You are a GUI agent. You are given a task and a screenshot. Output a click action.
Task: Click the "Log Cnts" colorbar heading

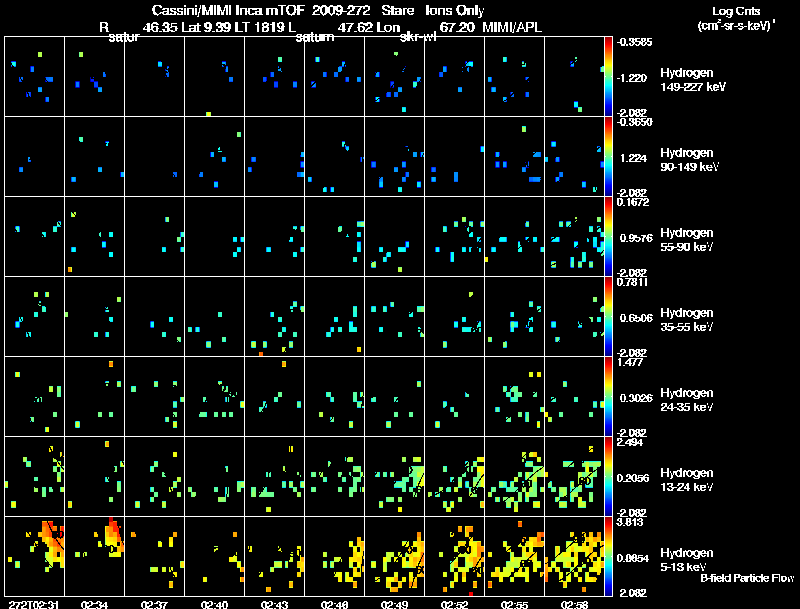click(736, 11)
